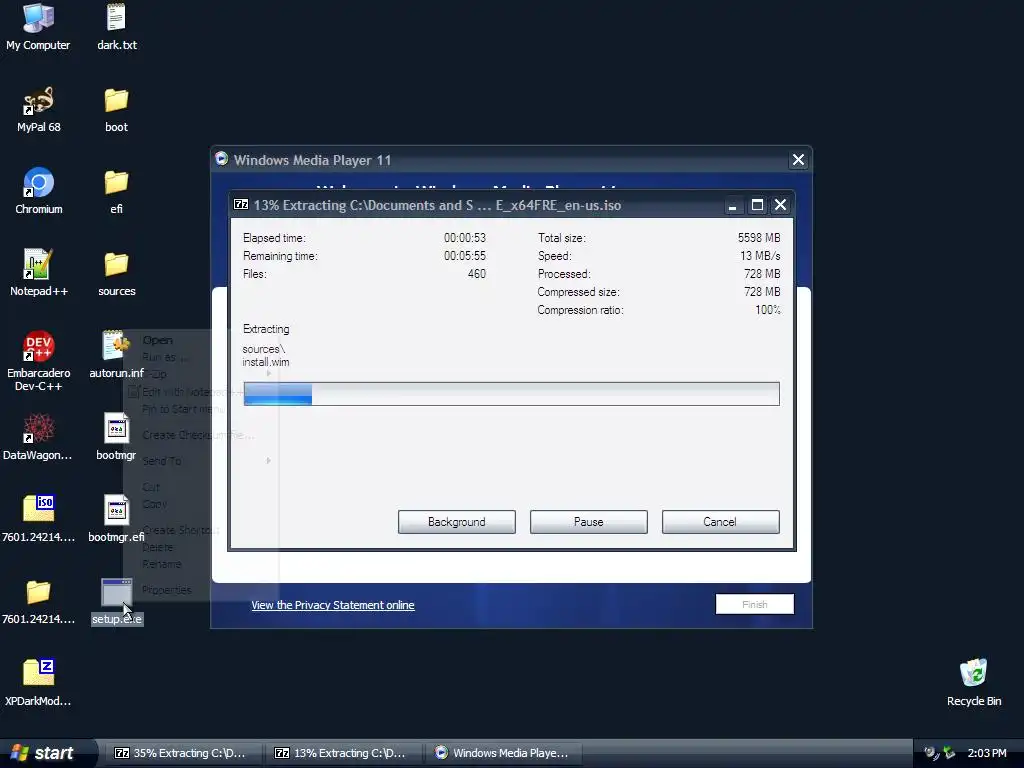
Task: Select the bootmgr file icon
Action: pyautogui.click(x=116, y=437)
